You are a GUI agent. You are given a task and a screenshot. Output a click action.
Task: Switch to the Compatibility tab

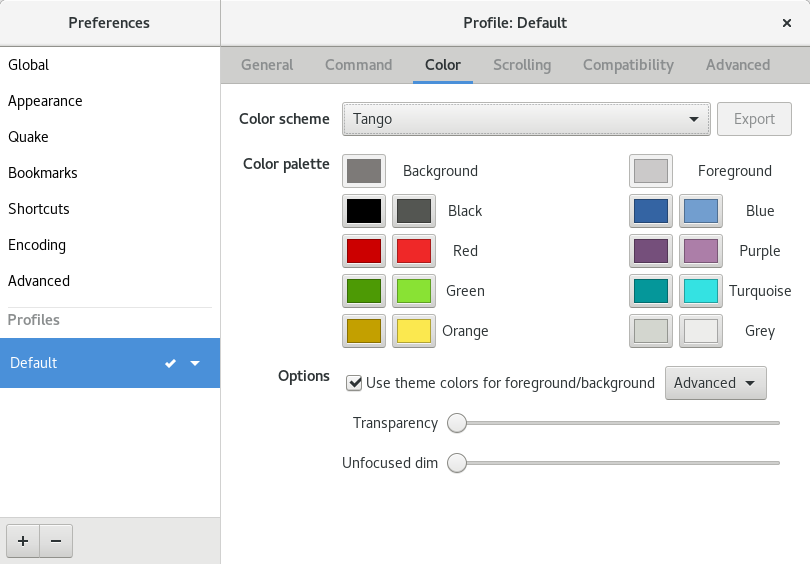point(628,65)
